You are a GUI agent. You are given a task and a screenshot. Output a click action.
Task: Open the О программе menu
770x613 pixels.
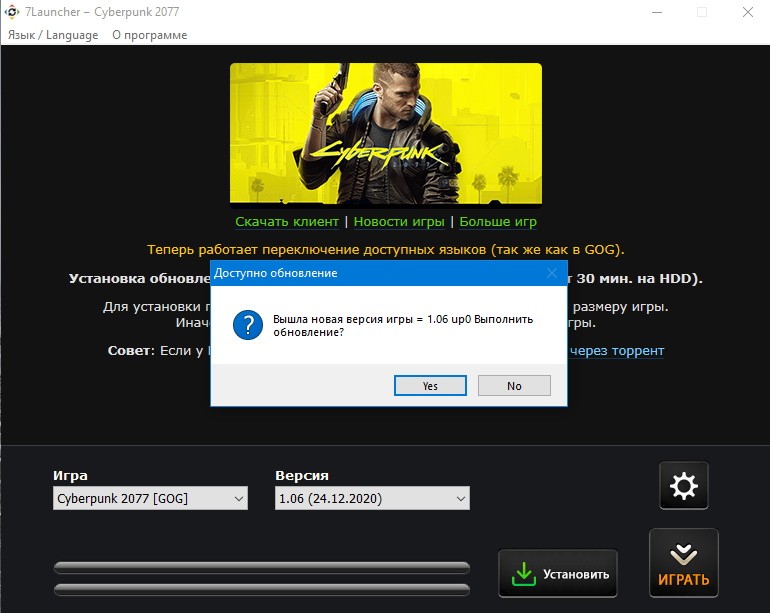click(150, 35)
